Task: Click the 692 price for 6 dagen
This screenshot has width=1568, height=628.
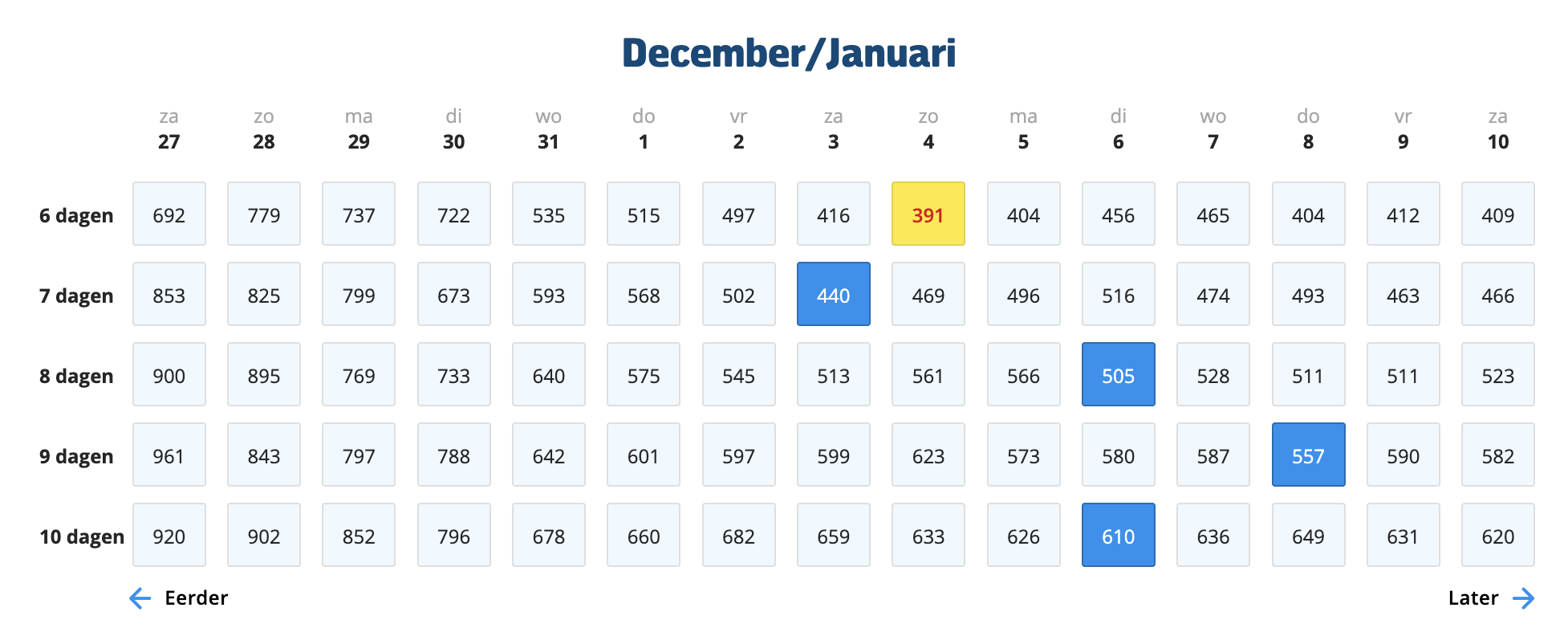Action: [169, 214]
